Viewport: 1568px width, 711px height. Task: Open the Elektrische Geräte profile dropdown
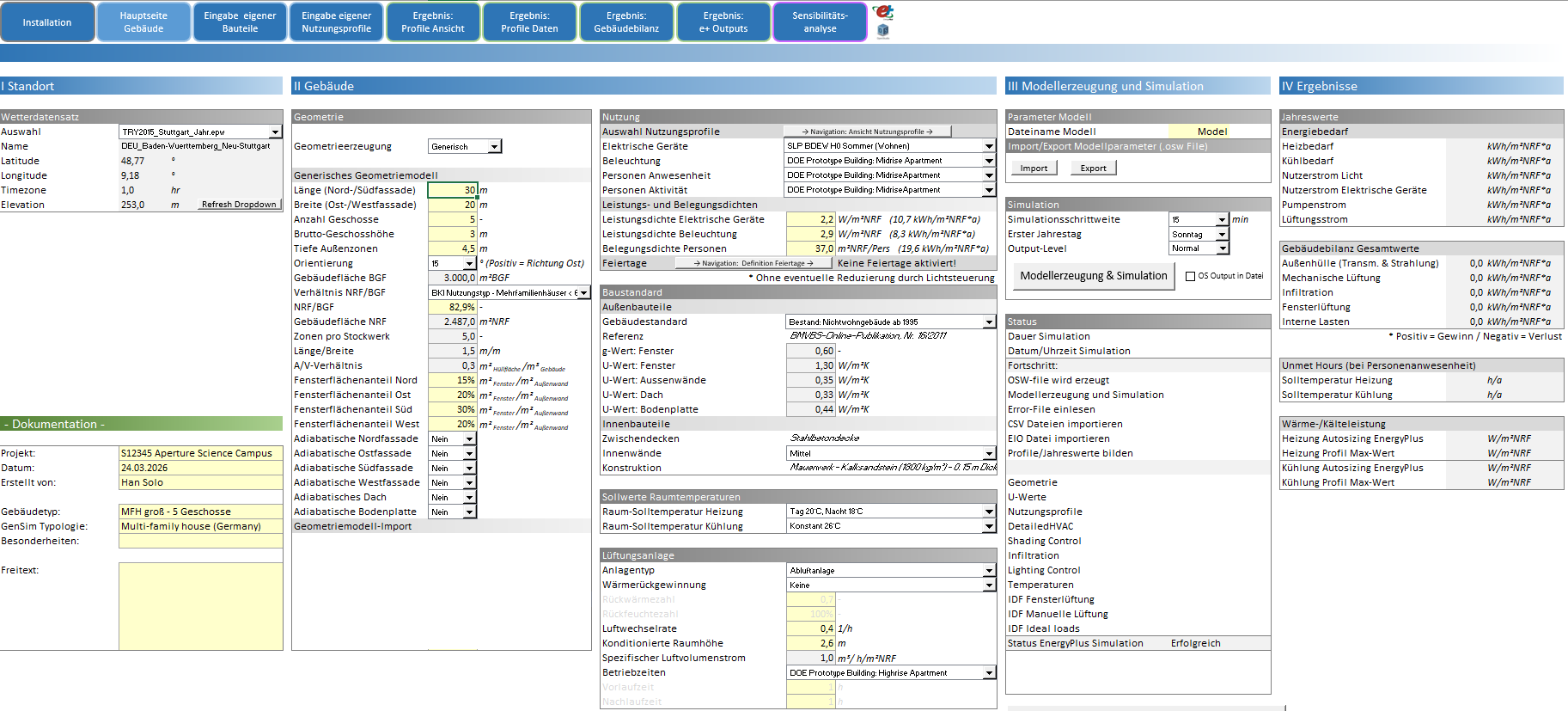tap(989, 146)
